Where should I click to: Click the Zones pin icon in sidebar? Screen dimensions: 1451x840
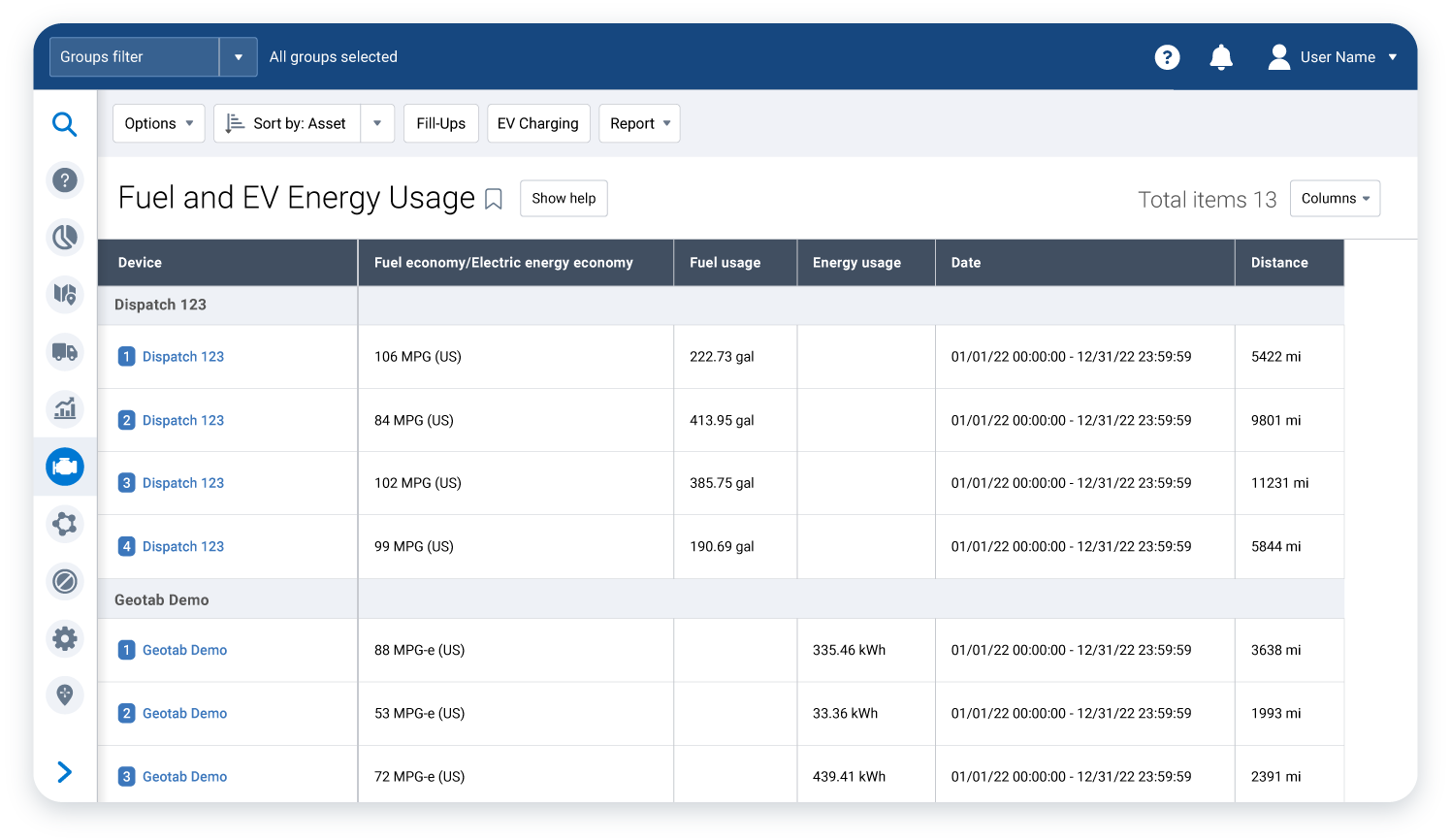click(64, 695)
